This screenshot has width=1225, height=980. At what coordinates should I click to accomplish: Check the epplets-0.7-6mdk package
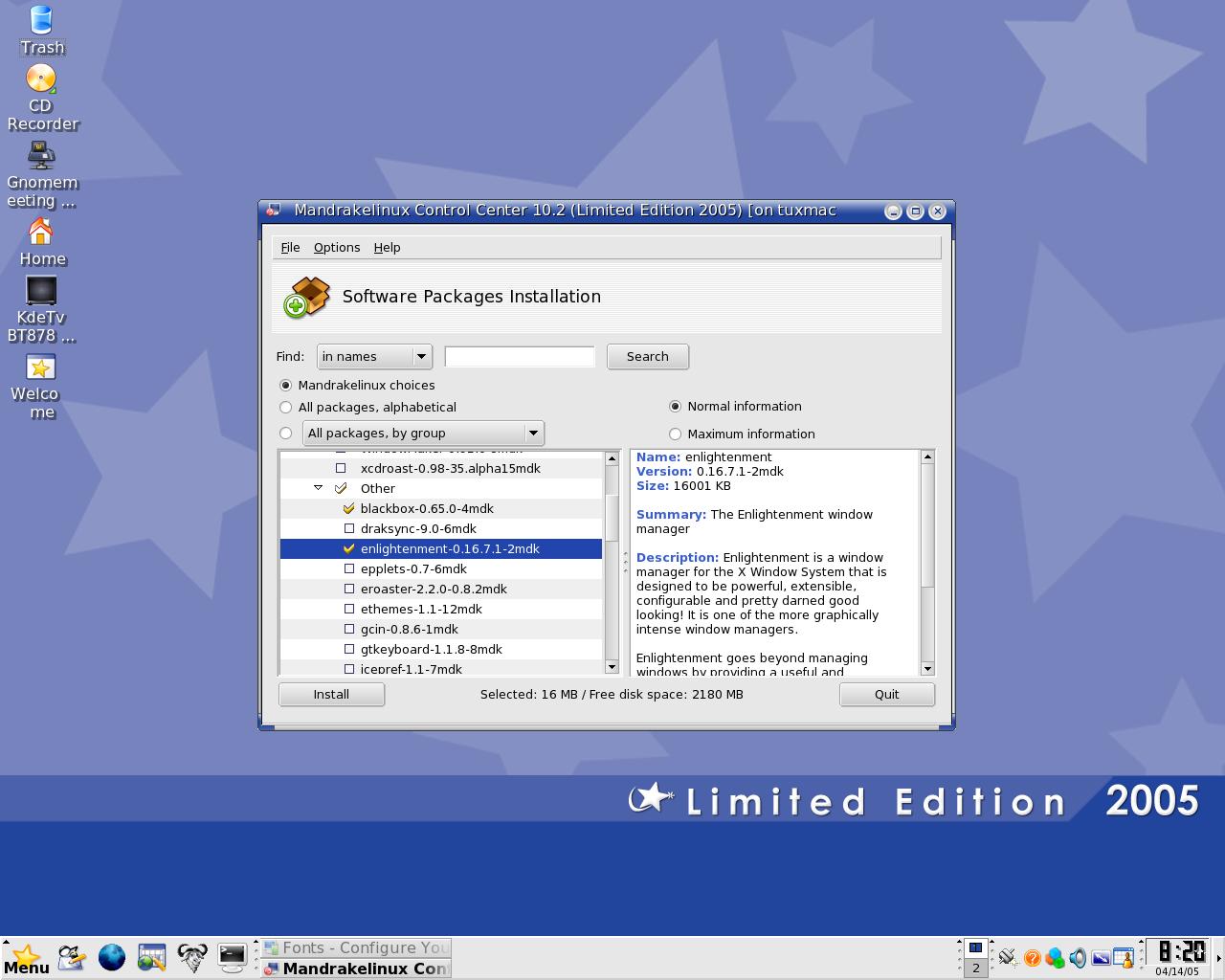[x=349, y=568]
